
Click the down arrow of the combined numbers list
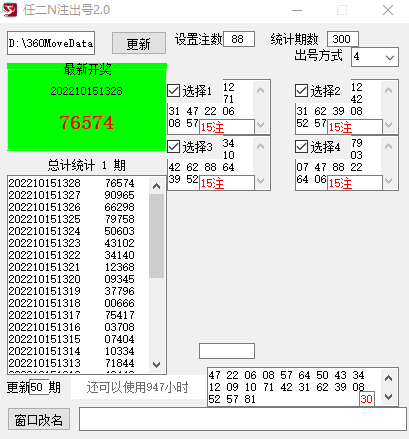coord(388,397)
